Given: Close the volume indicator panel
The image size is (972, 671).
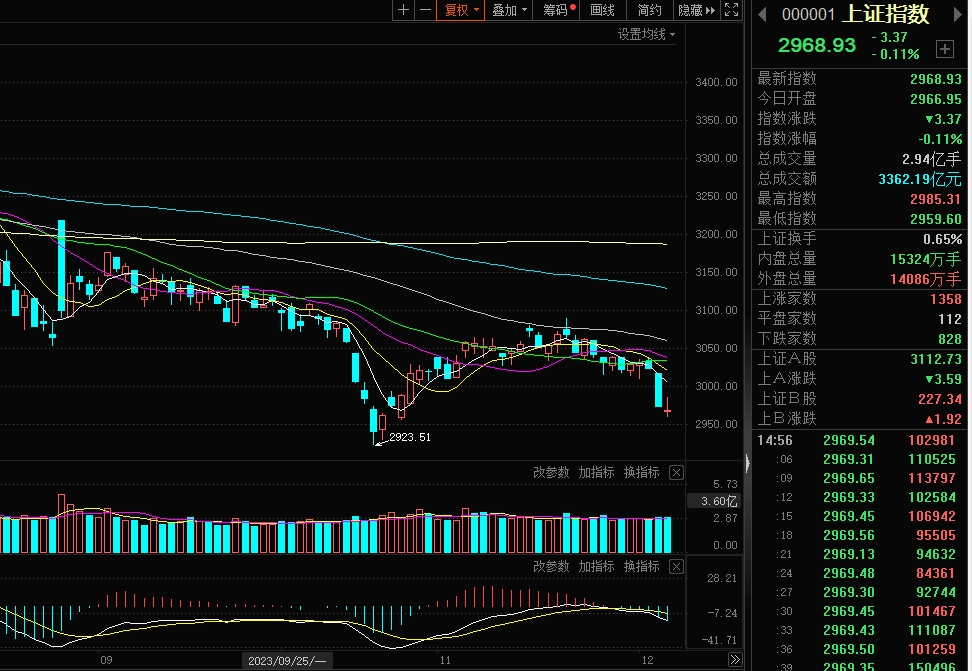Looking at the screenshot, I should (x=676, y=473).
